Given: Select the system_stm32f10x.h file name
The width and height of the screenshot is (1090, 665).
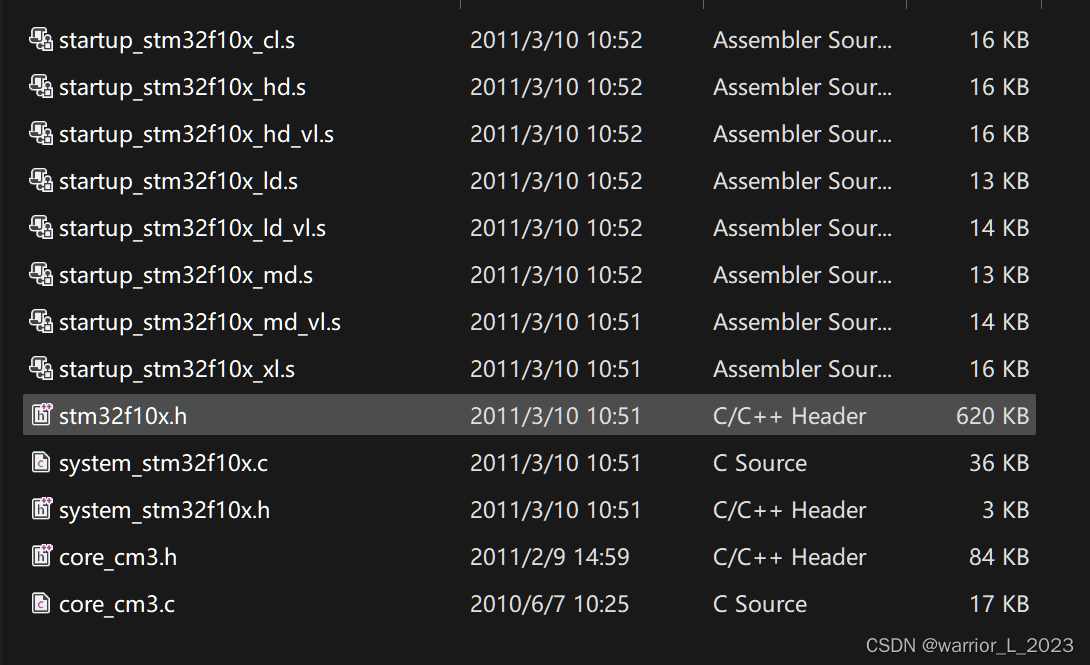Looking at the screenshot, I should [164, 510].
